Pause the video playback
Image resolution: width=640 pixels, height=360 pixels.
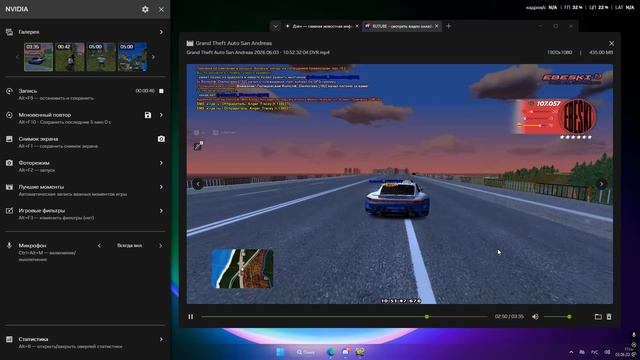[x=191, y=317]
